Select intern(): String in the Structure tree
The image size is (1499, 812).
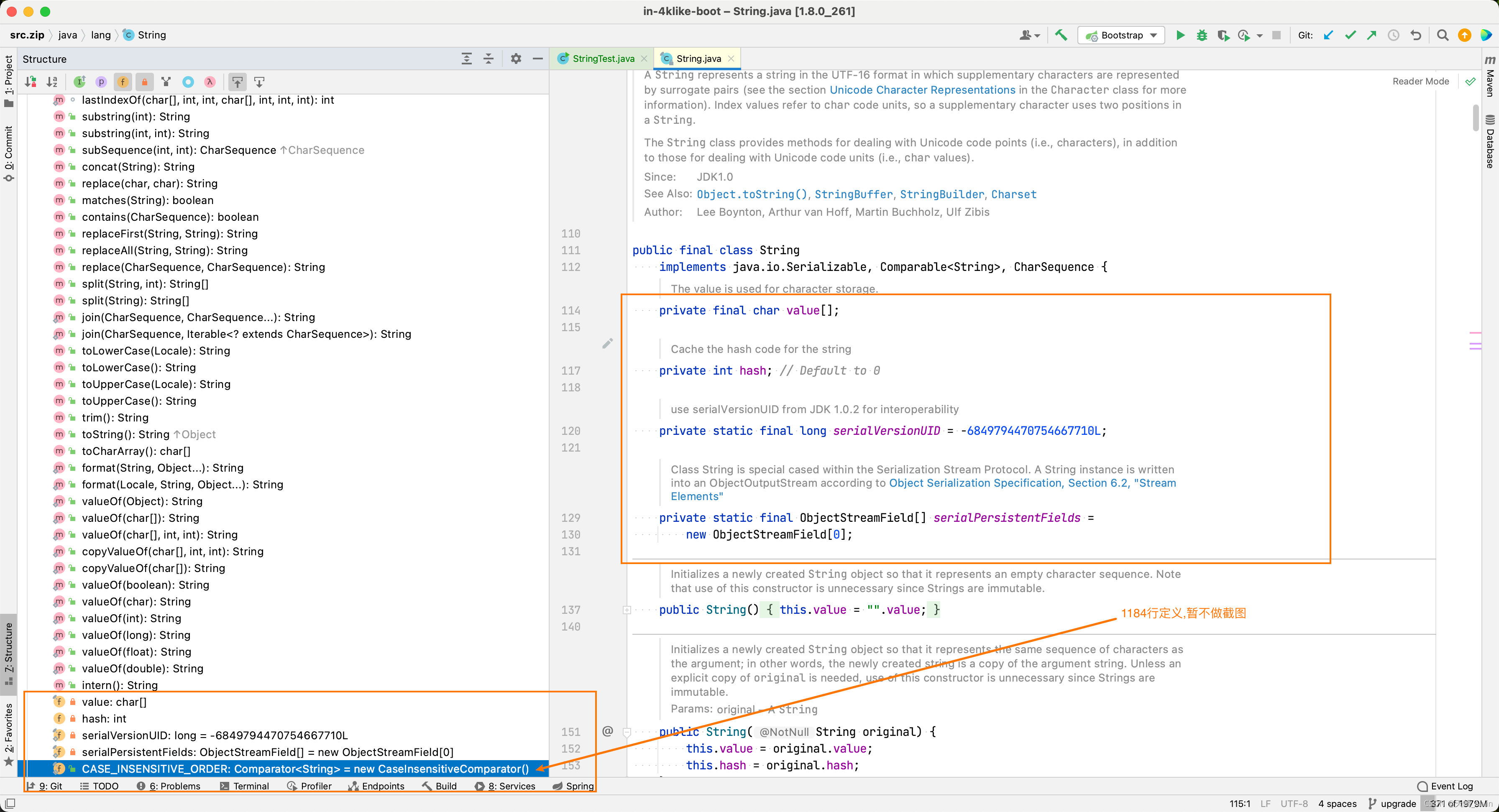pos(120,685)
